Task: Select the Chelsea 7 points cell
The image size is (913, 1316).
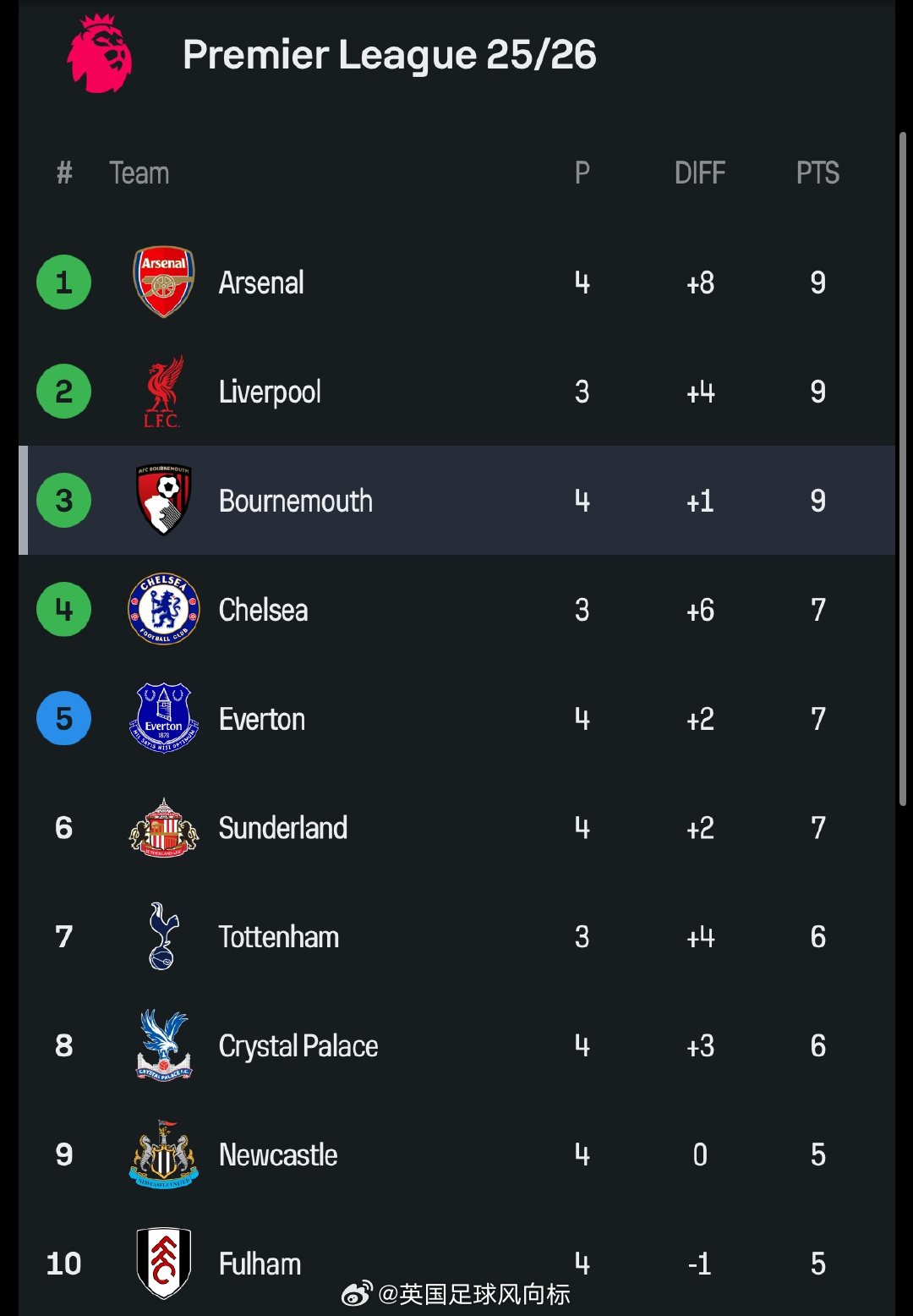Action: click(x=817, y=610)
